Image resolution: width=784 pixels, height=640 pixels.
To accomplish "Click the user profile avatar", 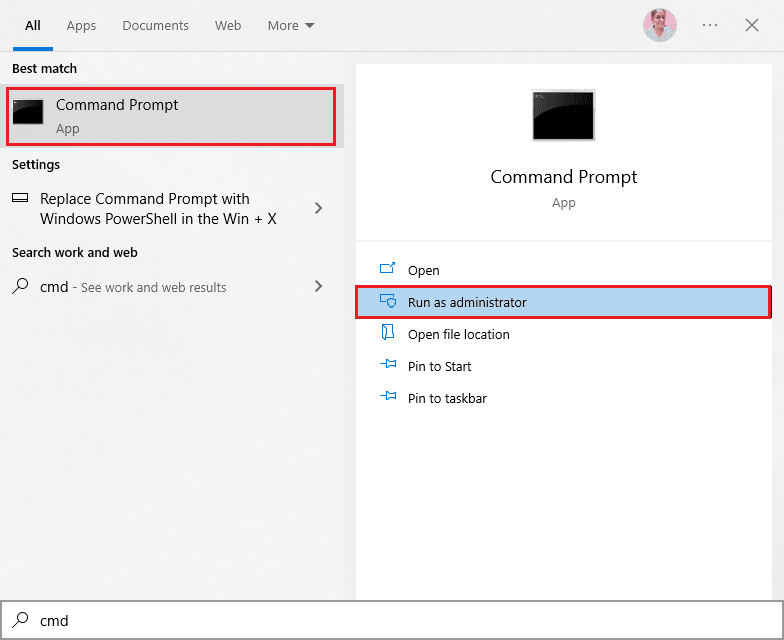I will (x=660, y=25).
